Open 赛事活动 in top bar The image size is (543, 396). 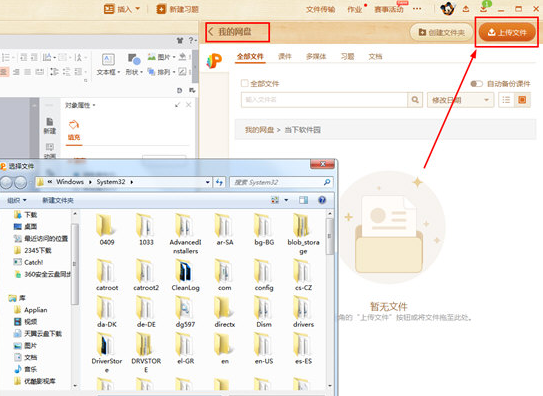(389, 9)
